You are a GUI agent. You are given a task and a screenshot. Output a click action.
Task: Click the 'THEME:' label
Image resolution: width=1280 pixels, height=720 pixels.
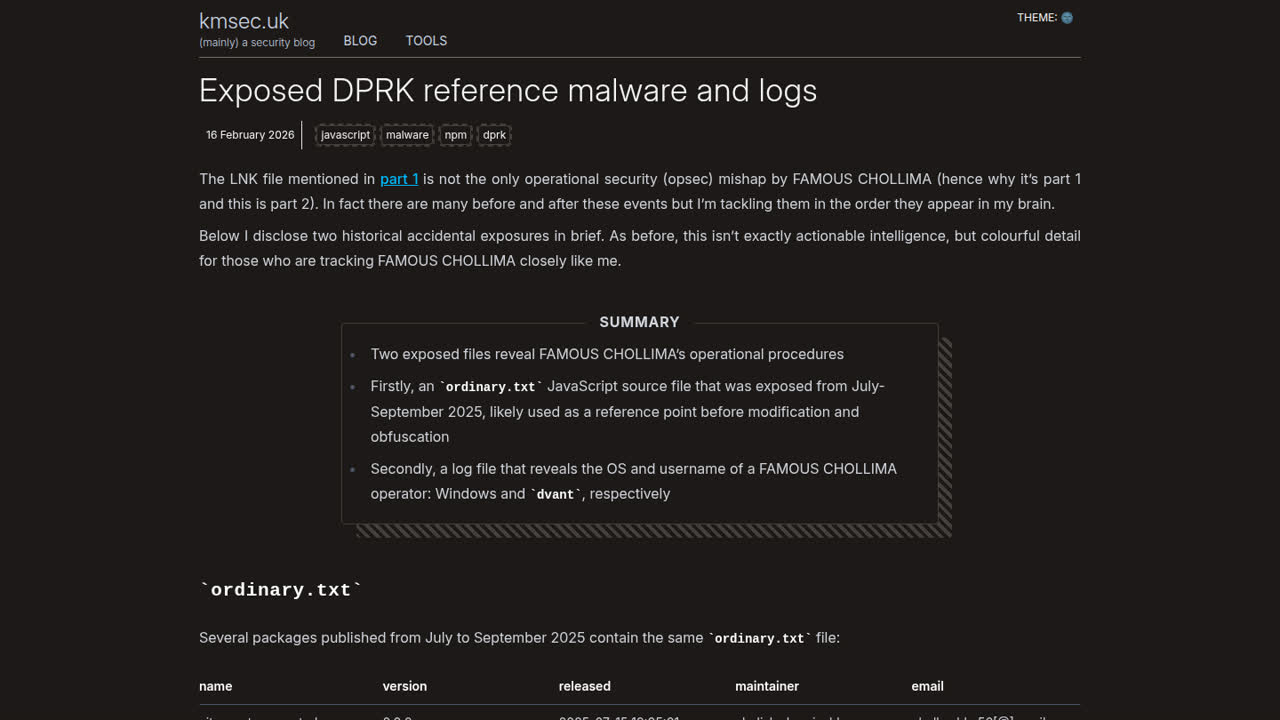click(x=1037, y=18)
